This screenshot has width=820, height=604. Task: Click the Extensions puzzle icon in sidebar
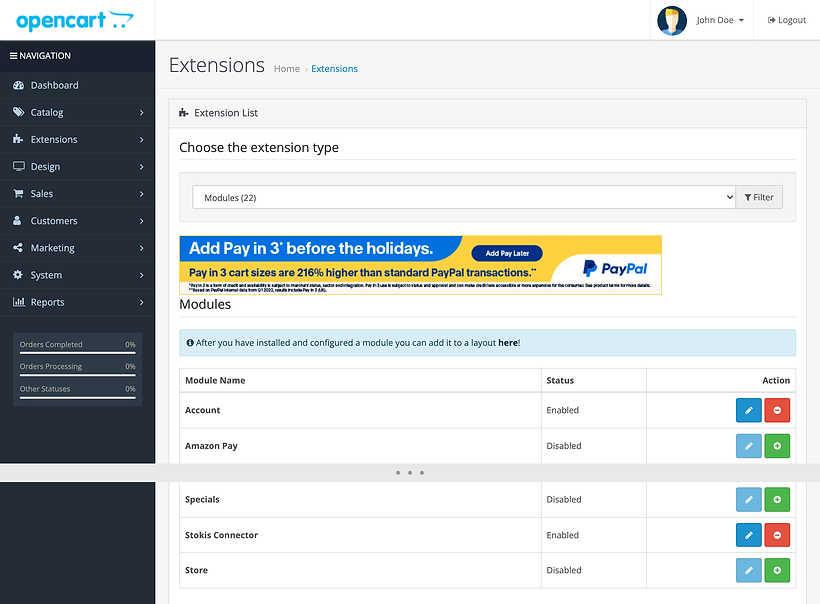tap(18, 139)
